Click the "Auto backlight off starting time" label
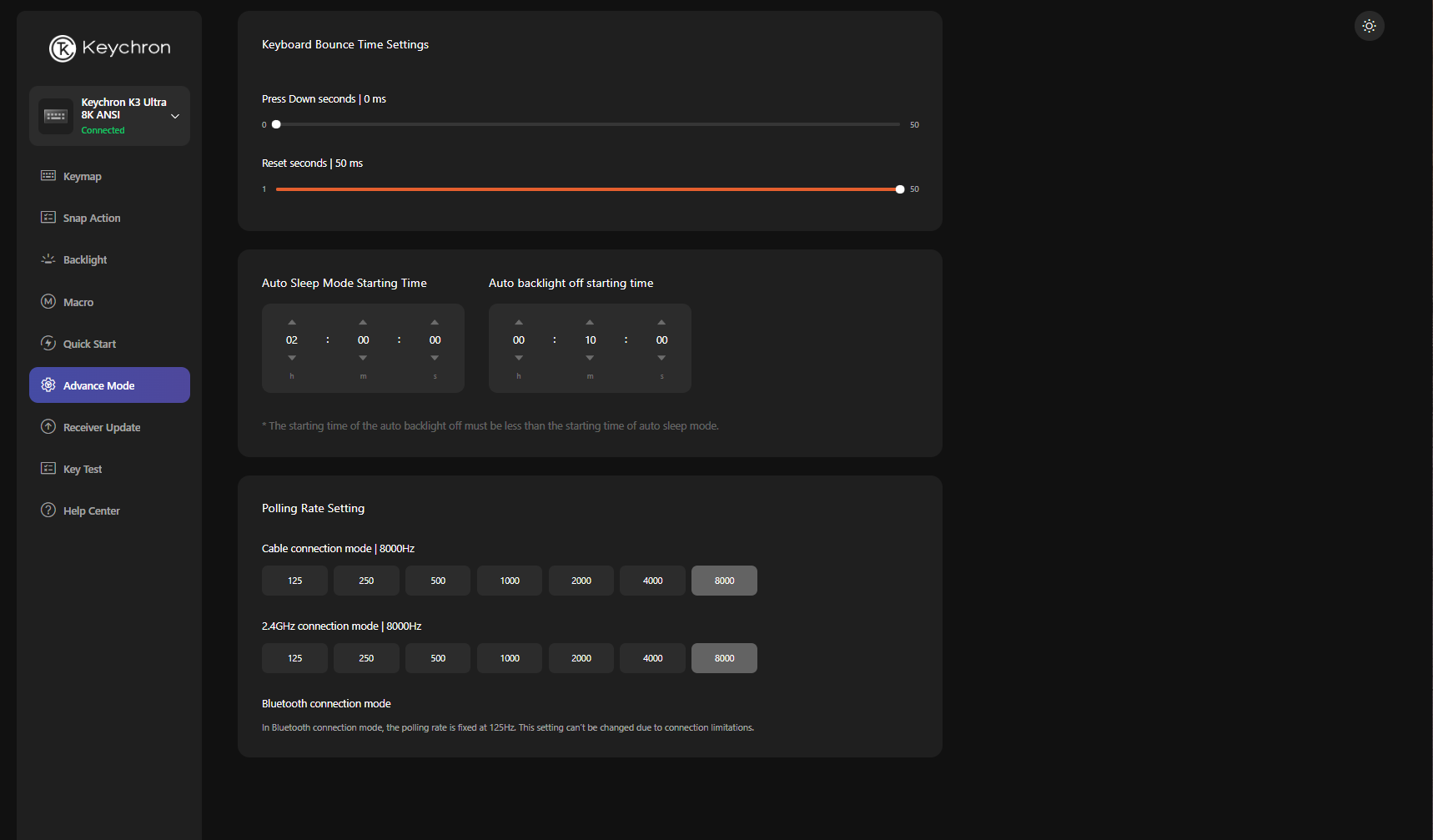Viewport: 1433px width, 840px height. (x=571, y=283)
